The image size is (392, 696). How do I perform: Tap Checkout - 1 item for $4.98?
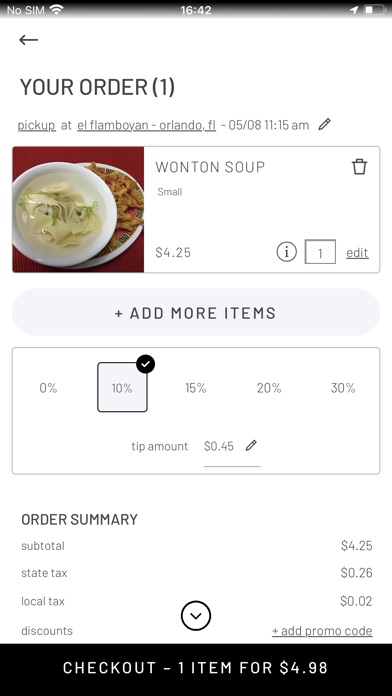(196, 668)
